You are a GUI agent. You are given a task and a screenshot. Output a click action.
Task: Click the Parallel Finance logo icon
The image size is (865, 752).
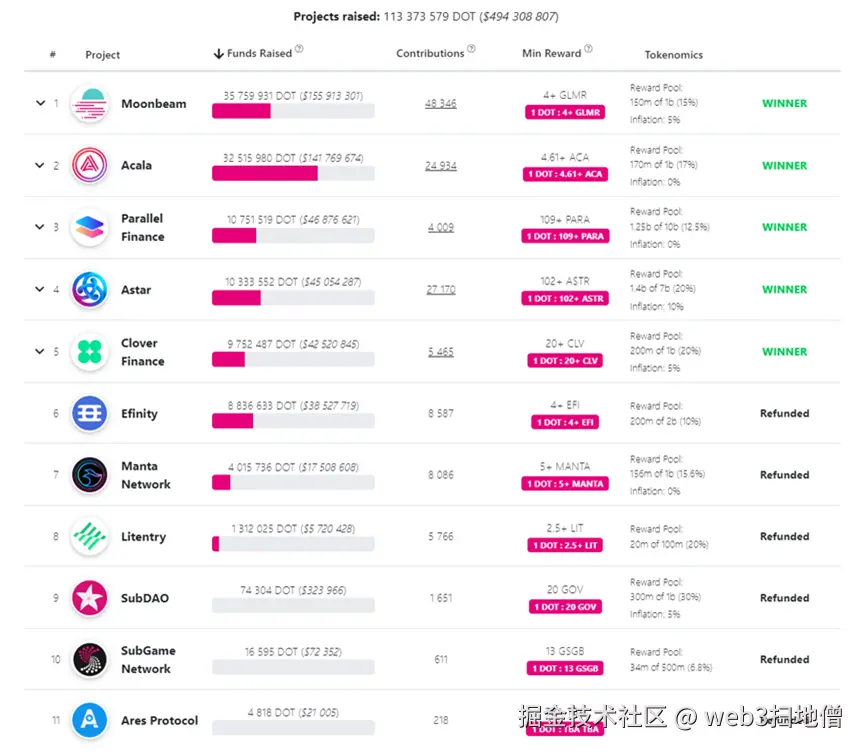tap(89, 228)
